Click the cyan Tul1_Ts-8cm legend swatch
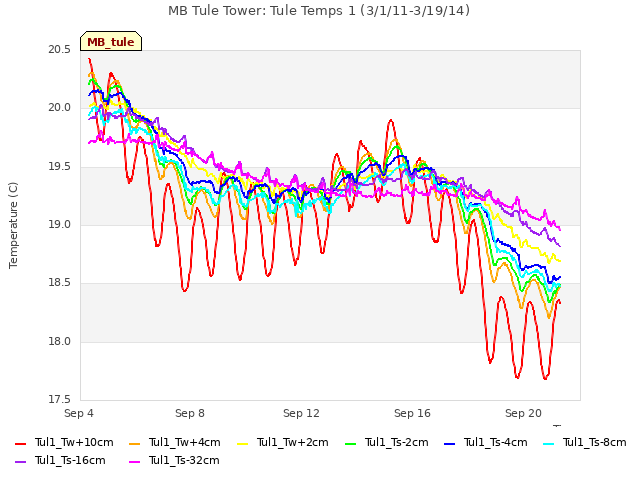640x480 pixels. point(549,444)
